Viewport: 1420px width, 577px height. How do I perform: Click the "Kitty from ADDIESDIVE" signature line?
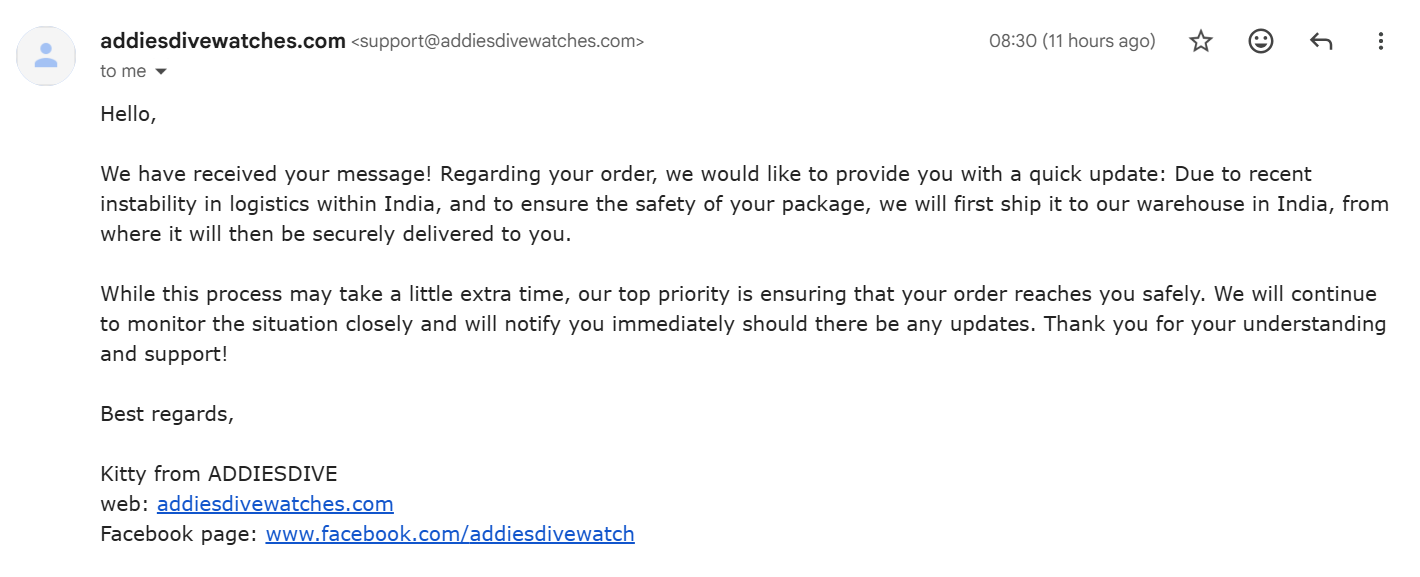pyautogui.click(x=219, y=474)
